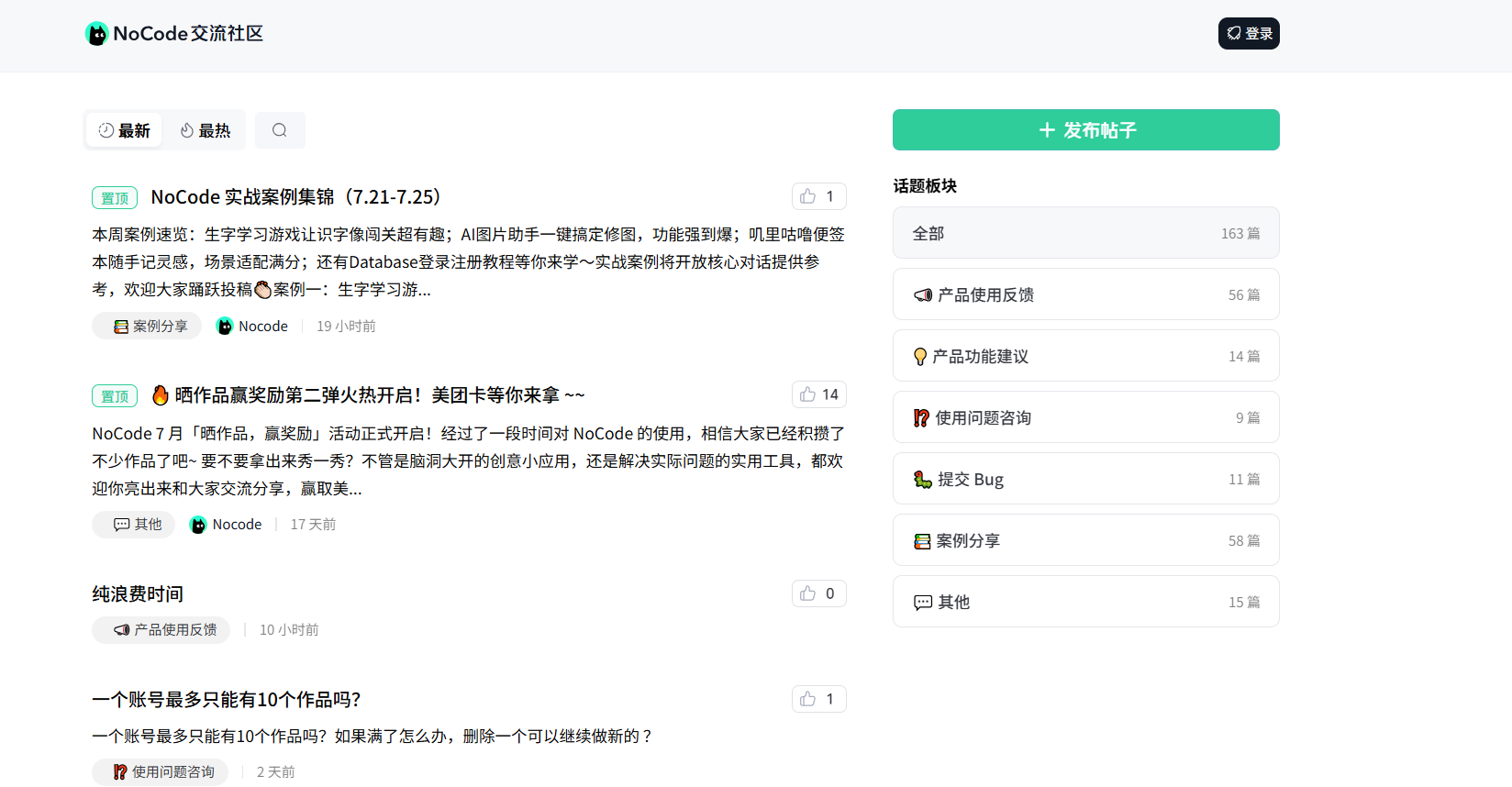Image resolution: width=1512 pixels, height=787 pixels.
Task: Click the 案例分享 tag under first post
Action: [x=147, y=327]
